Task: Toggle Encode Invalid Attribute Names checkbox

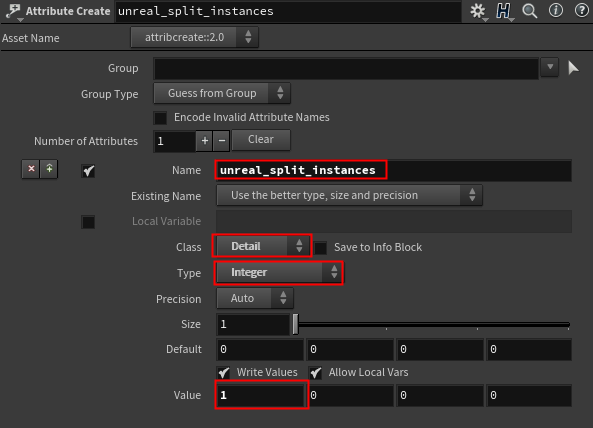Action: tap(160, 118)
